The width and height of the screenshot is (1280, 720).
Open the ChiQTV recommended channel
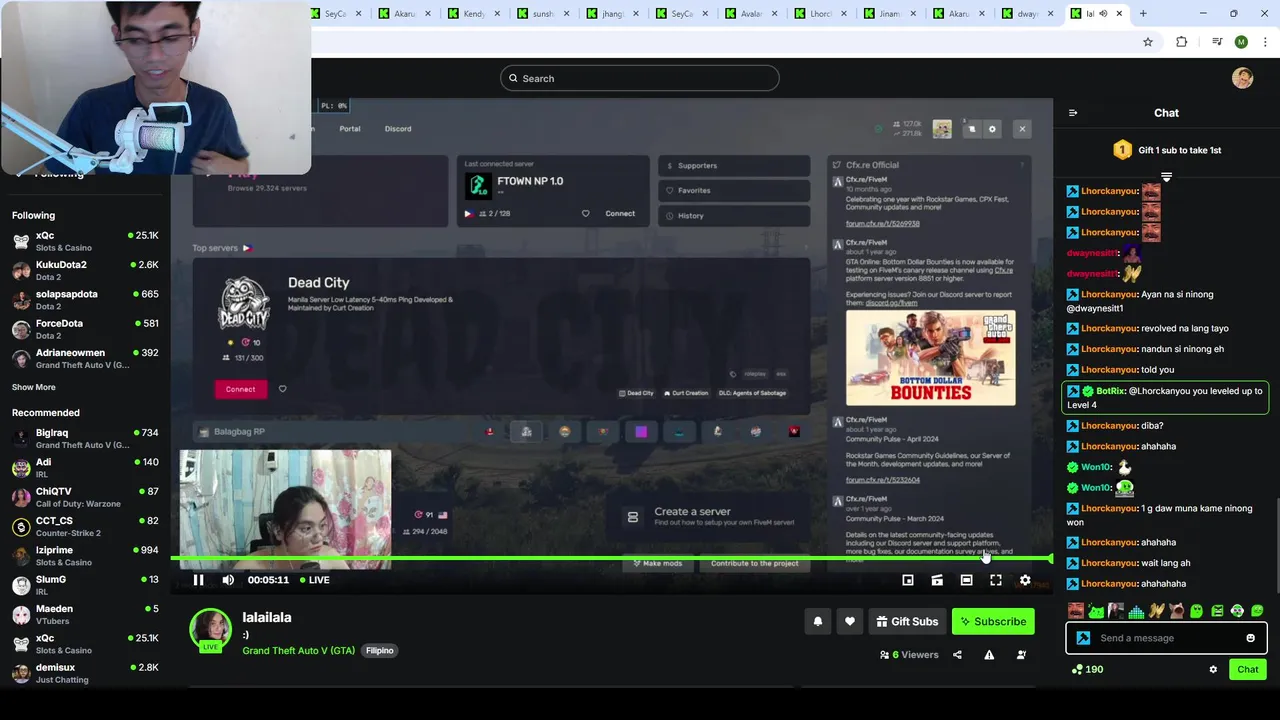[x=85, y=497]
